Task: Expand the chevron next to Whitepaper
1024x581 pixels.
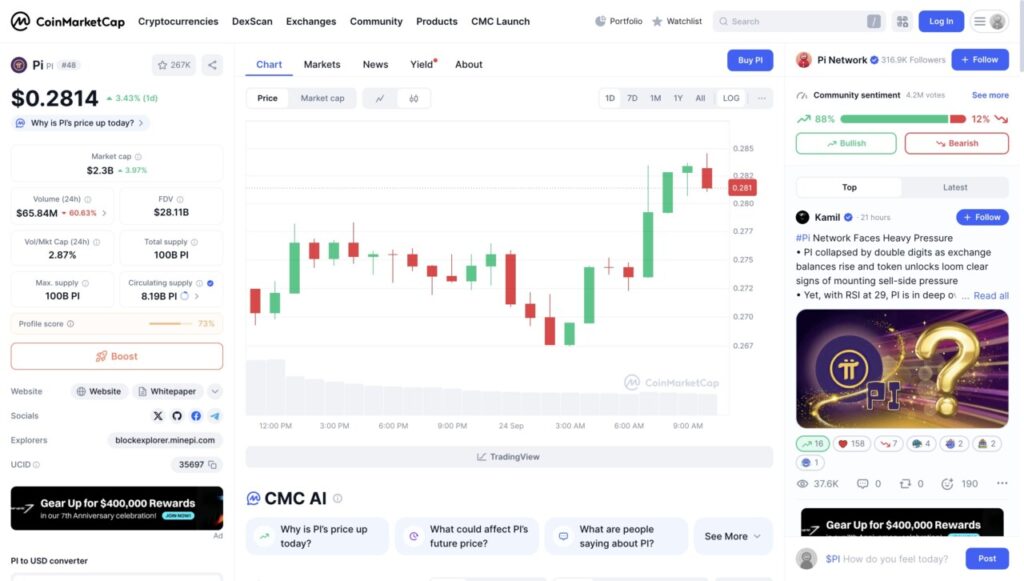Action: pos(215,392)
